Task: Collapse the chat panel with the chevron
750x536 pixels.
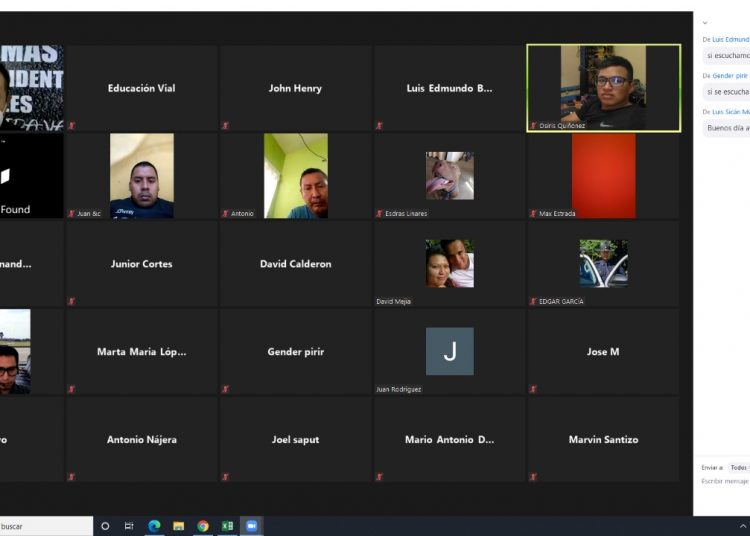Action: click(705, 22)
